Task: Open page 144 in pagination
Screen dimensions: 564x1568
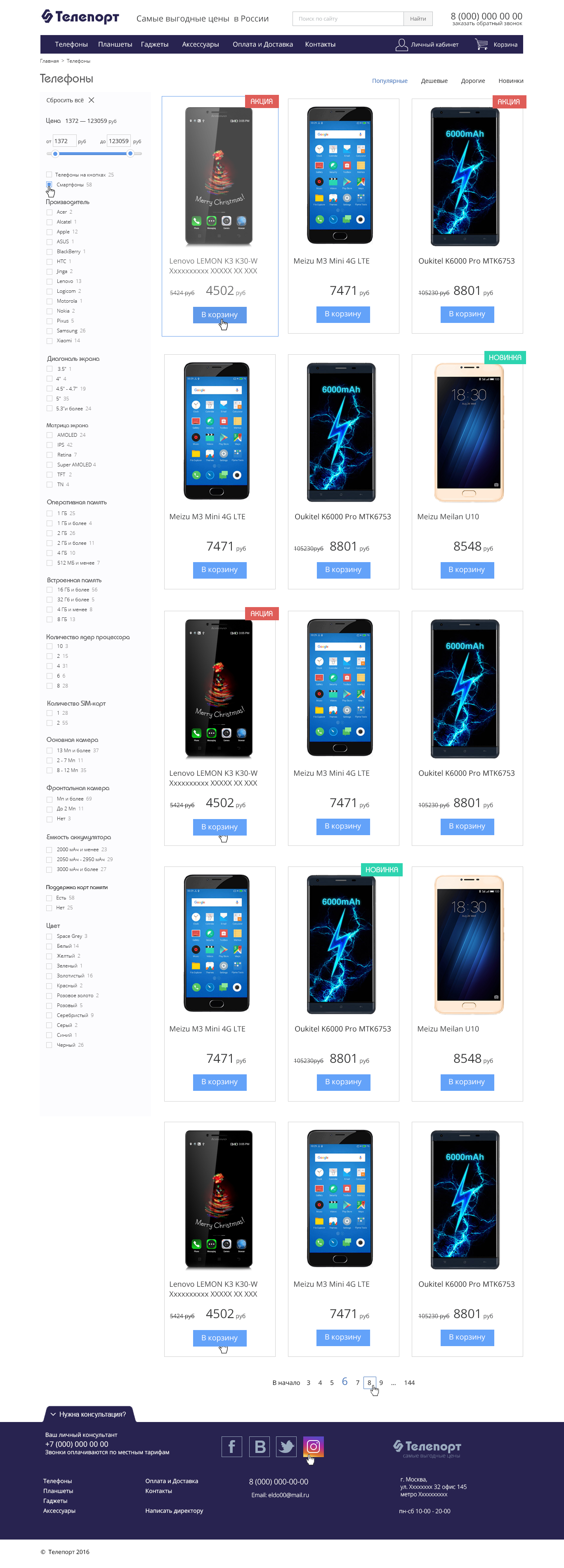Action: 409,1382
